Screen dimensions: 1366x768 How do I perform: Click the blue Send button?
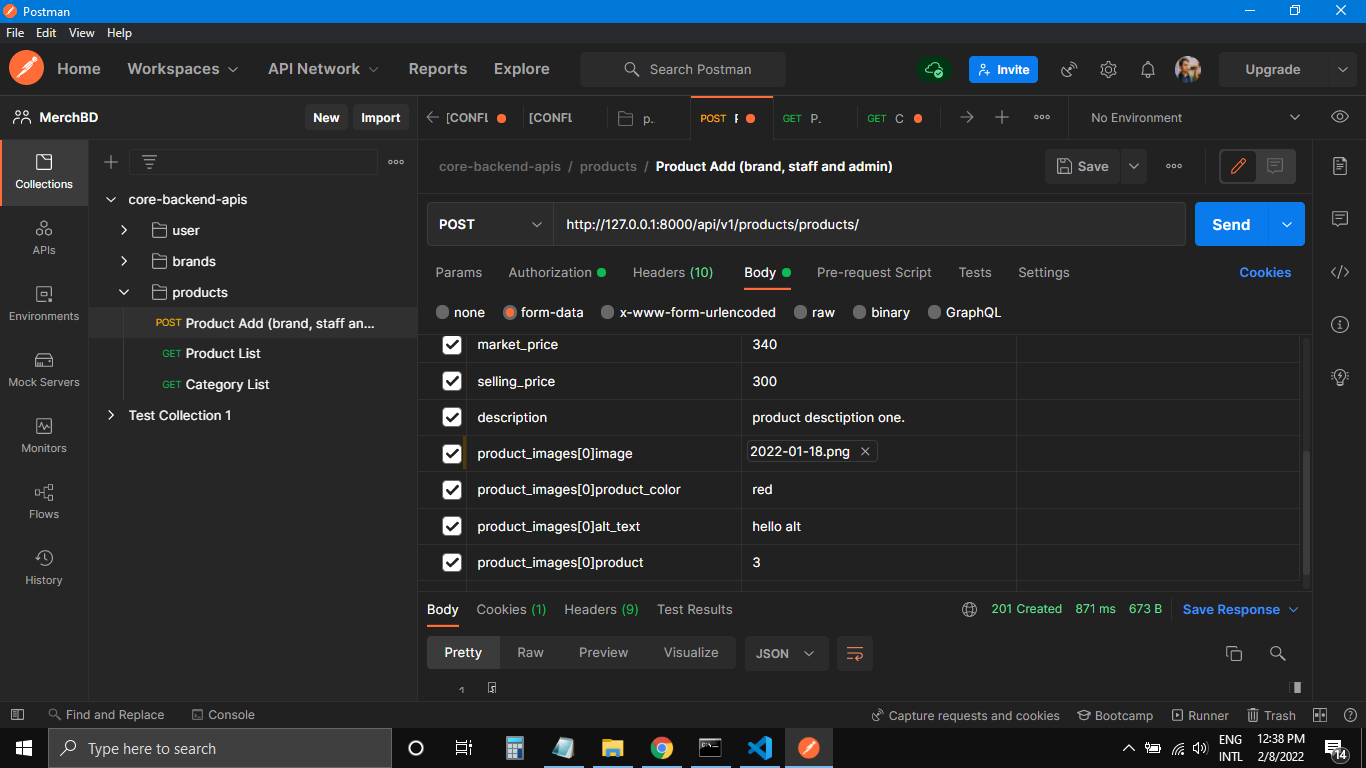(1231, 224)
